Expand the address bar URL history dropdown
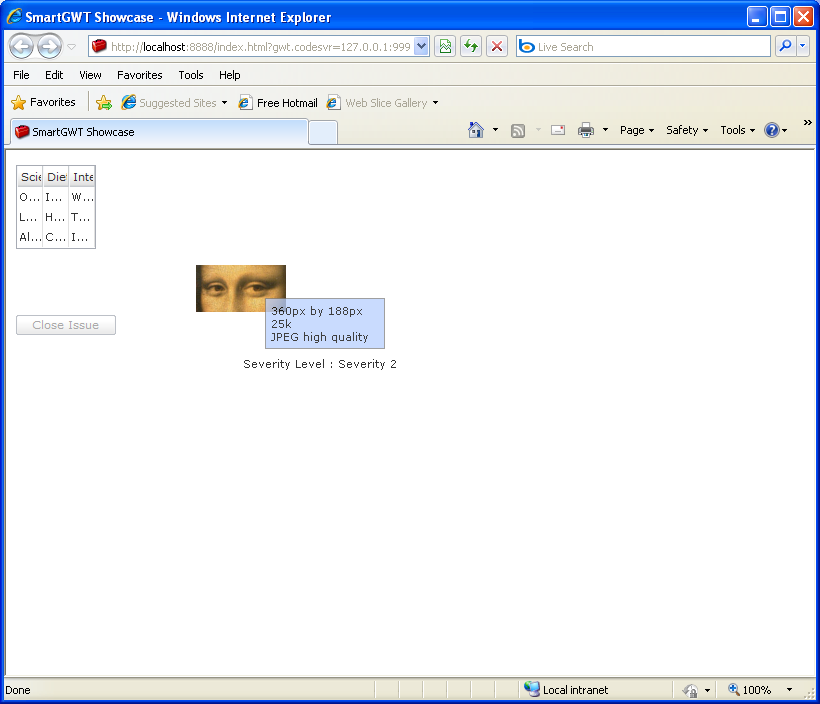This screenshot has height=704, width=820. pyautogui.click(x=422, y=47)
